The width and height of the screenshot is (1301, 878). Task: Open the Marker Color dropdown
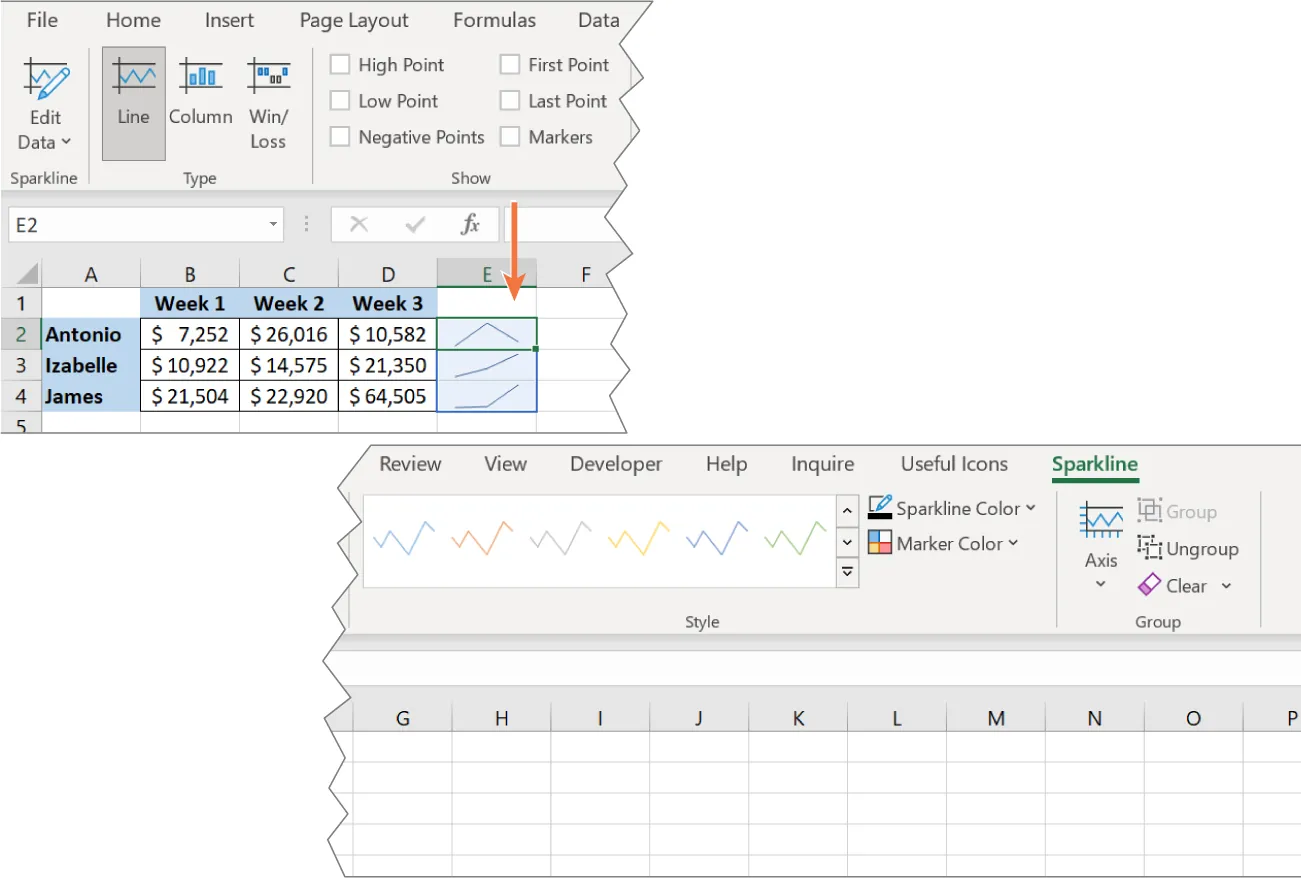tap(943, 543)
